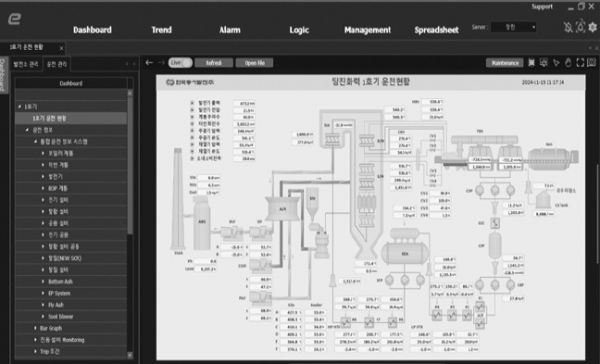This screenshot has width=600, height=364.
Task: Switch to the 운전 관리 tab
Action: (x=57, y=64)
